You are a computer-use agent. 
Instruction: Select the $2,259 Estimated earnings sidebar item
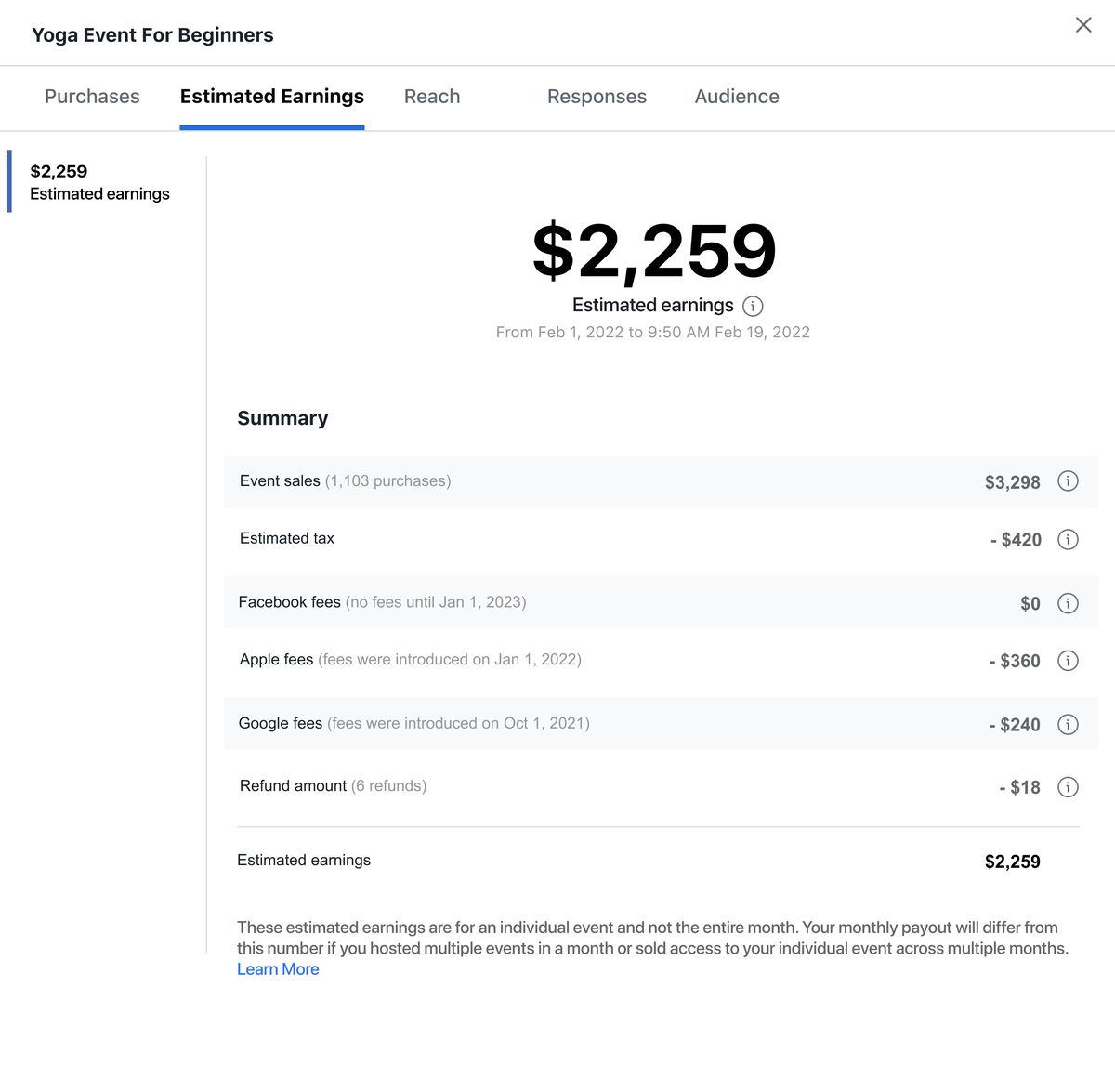pos(99,182)
